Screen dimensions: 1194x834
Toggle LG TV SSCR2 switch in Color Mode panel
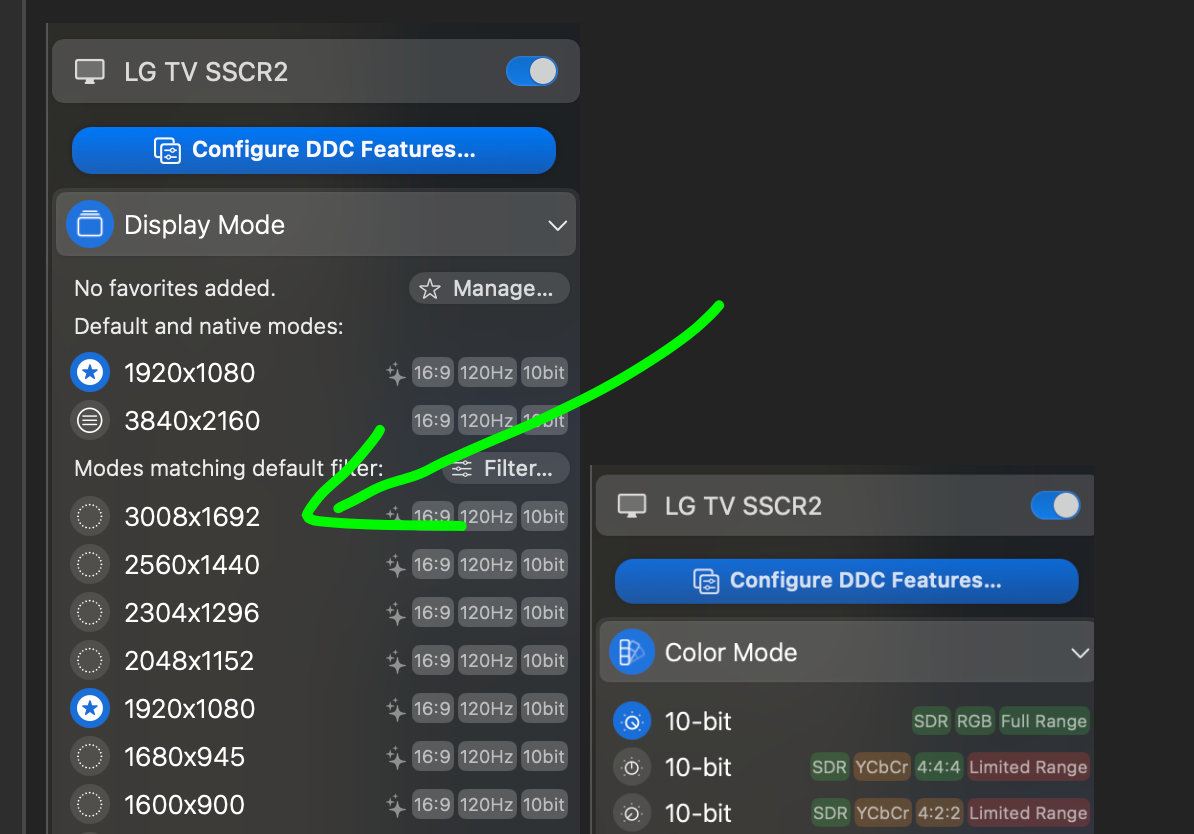[1055, 505]
